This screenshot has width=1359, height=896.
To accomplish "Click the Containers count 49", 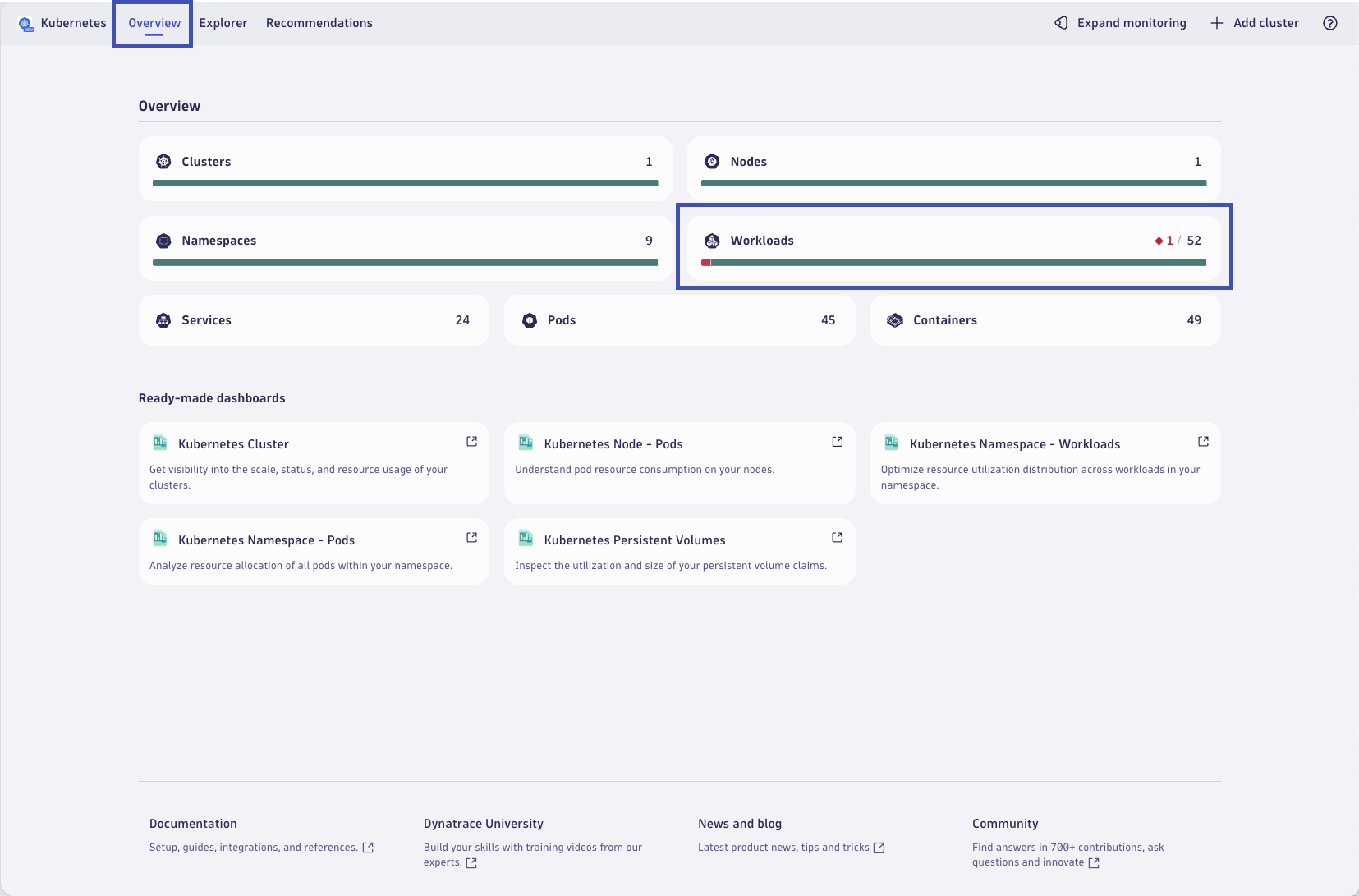I will coord(1194,320).
